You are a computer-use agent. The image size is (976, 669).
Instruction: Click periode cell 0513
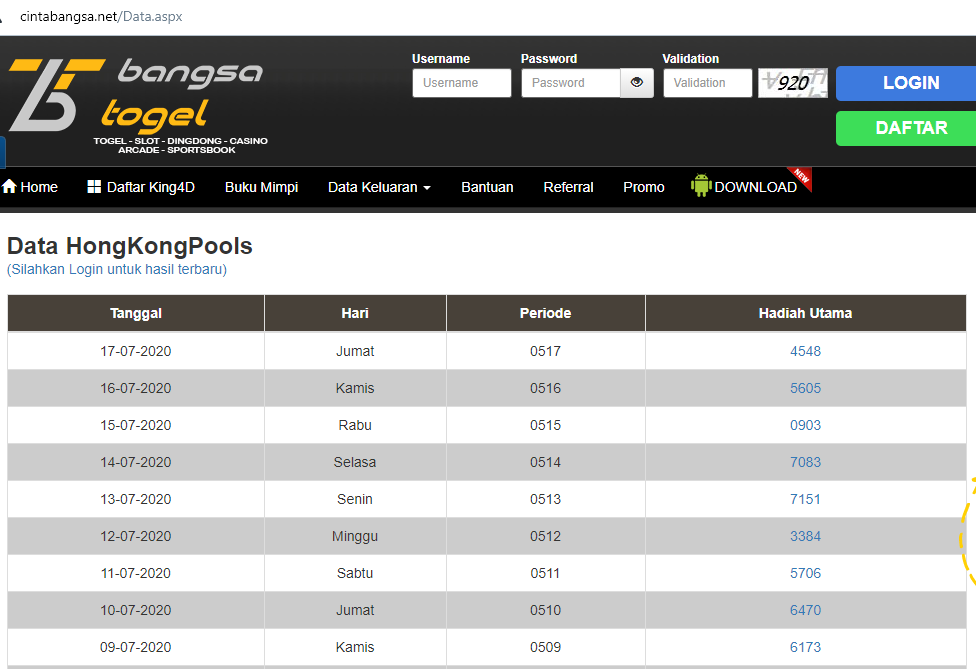pyautogui.click(x=545, y=499)
